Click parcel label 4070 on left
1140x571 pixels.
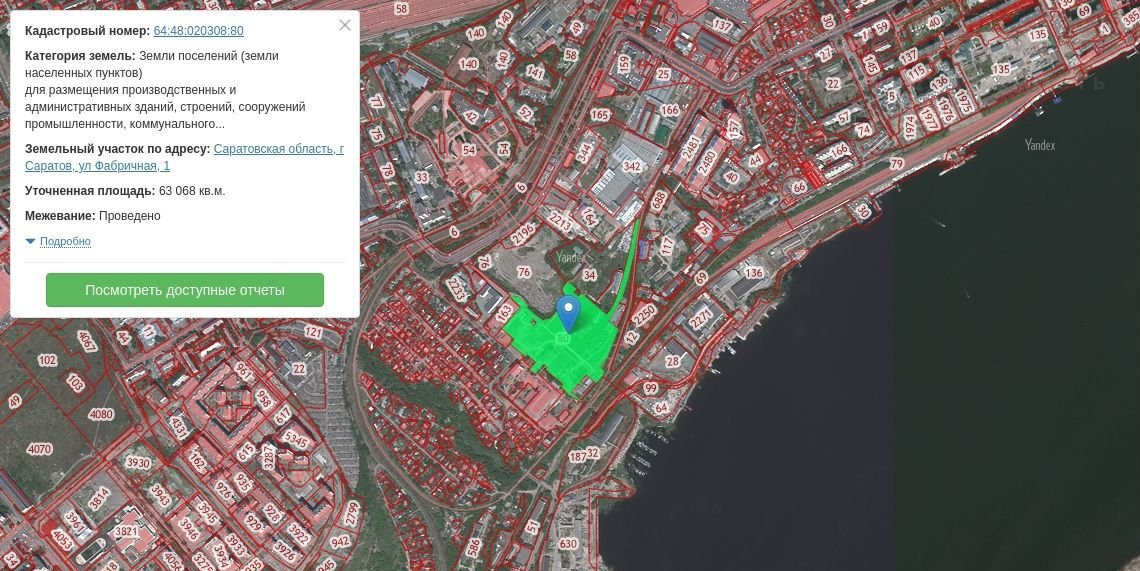click(x=39, y=449)
